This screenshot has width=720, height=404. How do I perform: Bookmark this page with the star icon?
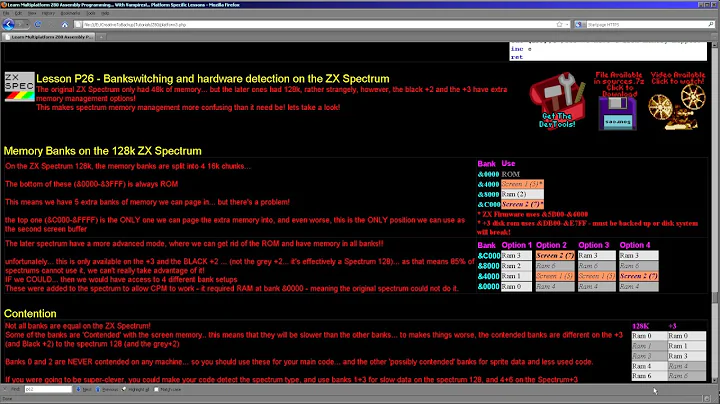tap(559, 24)
